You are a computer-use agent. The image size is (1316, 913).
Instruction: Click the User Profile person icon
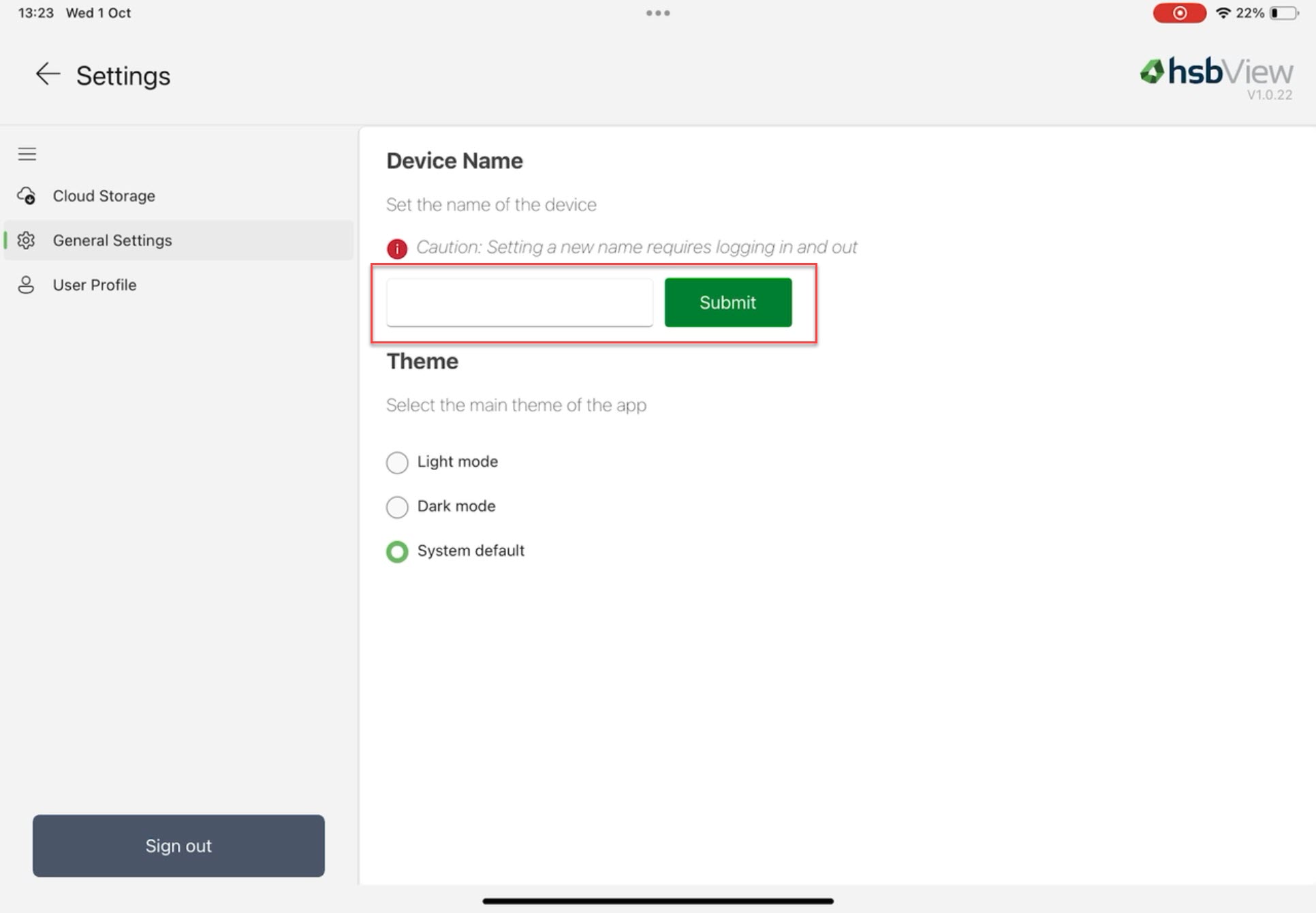[27, 285]
